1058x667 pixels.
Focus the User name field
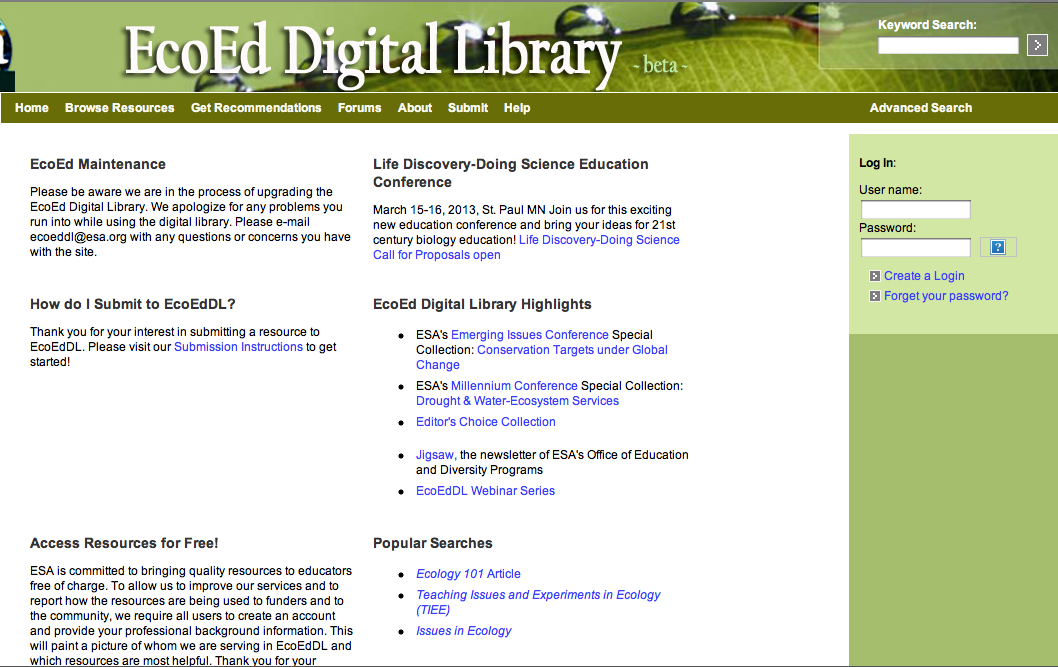(x=915, y=209)
